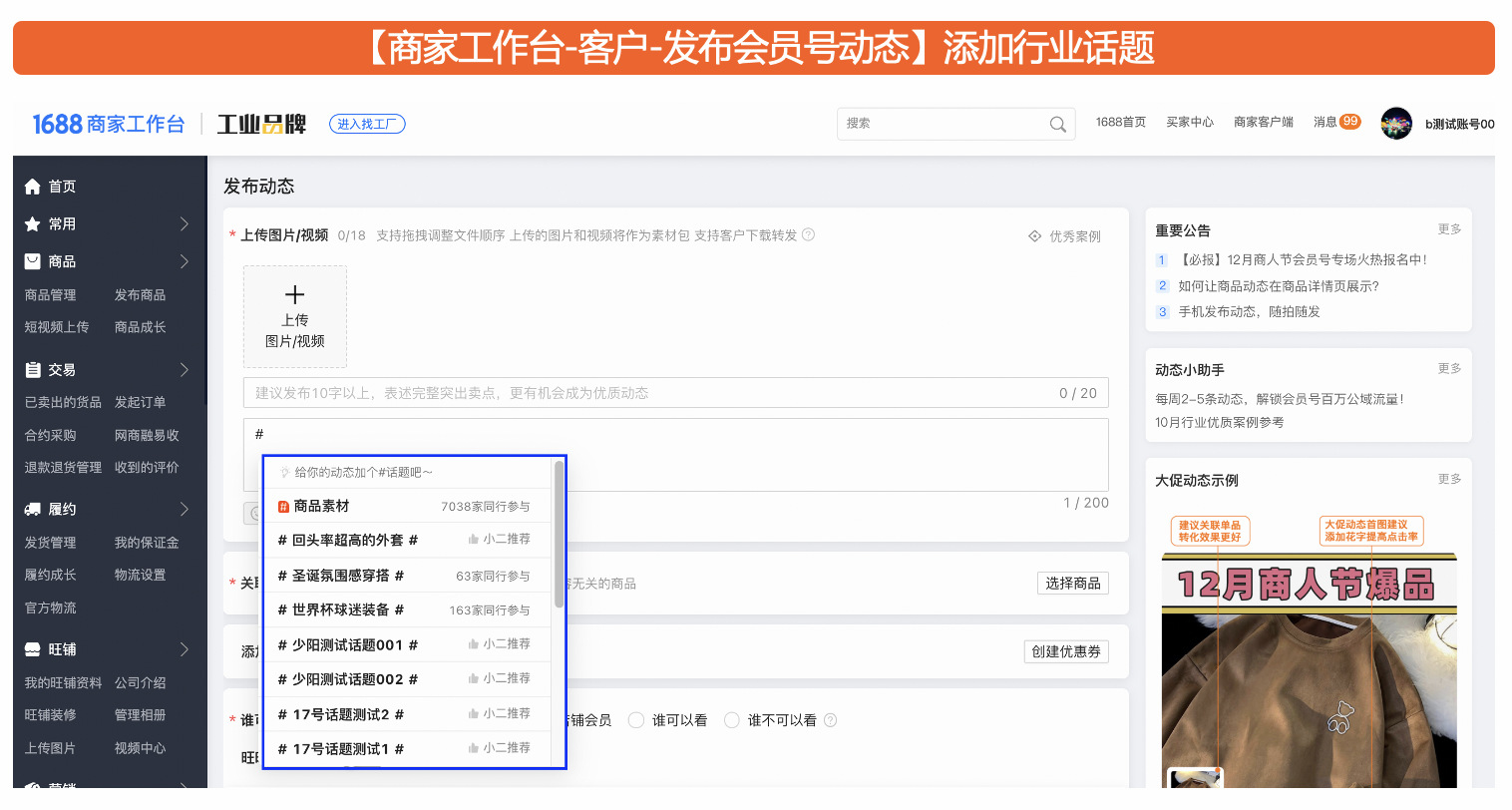
Task: Click the home icon beside 首页
Action: click(32, 187)
